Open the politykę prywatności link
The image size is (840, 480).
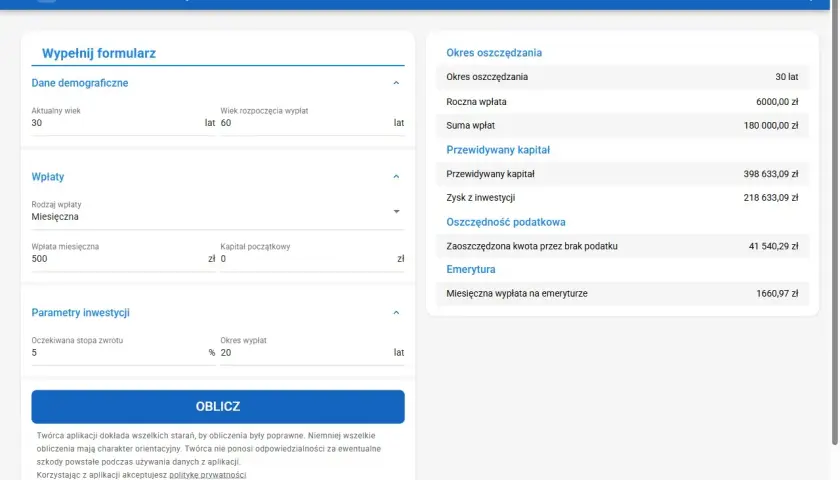click(207, 475)
